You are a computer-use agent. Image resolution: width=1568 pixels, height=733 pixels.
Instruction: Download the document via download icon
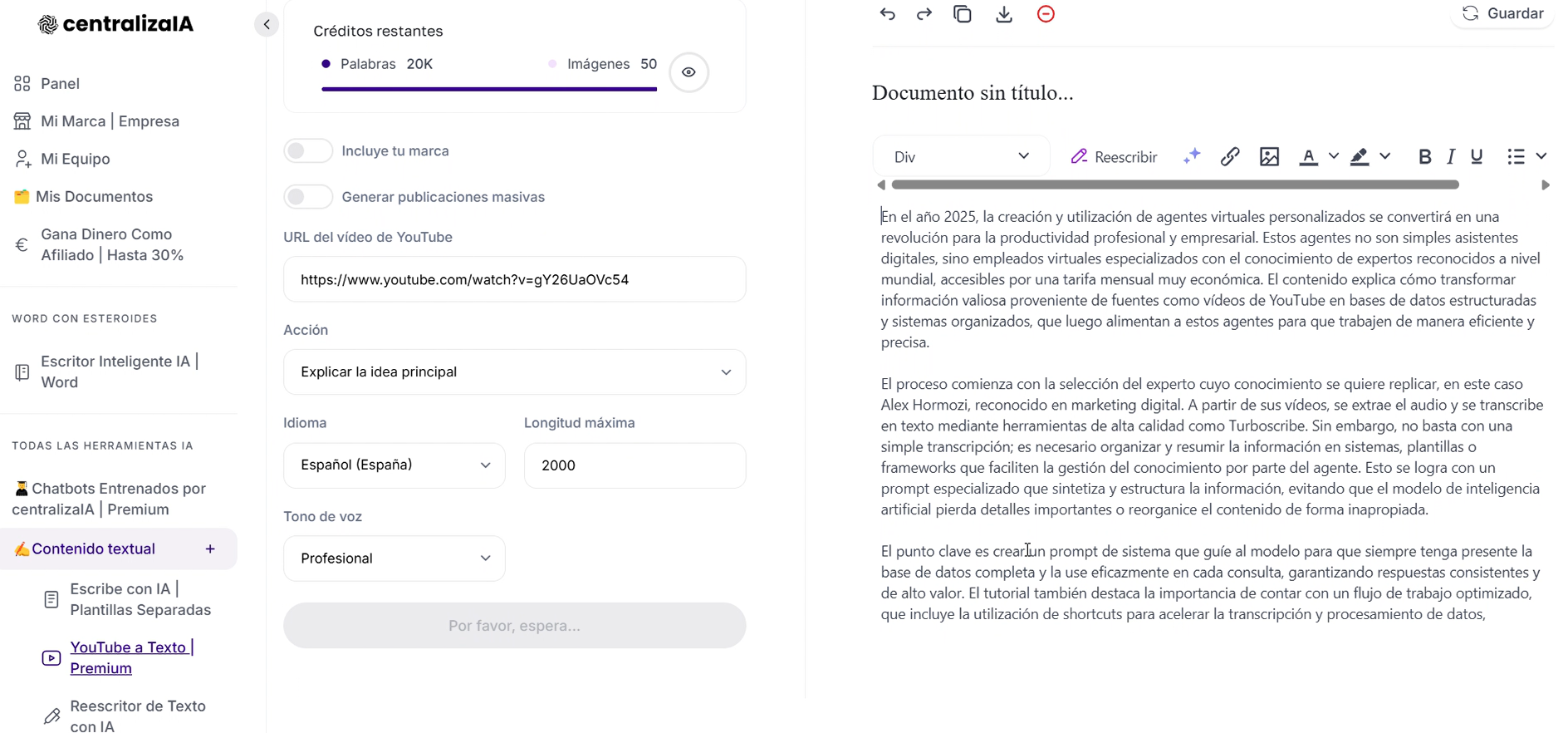coord(1004,14)
